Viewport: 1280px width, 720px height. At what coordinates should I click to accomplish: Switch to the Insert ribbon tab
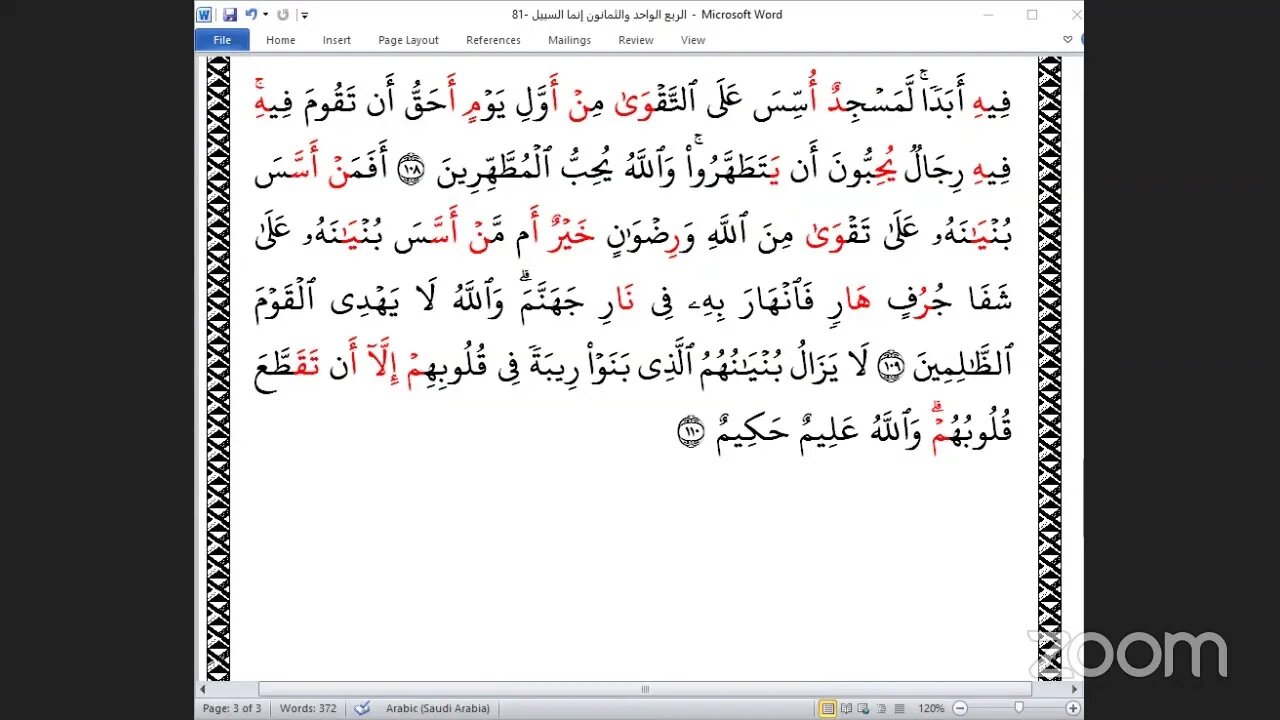coord(336,40)
